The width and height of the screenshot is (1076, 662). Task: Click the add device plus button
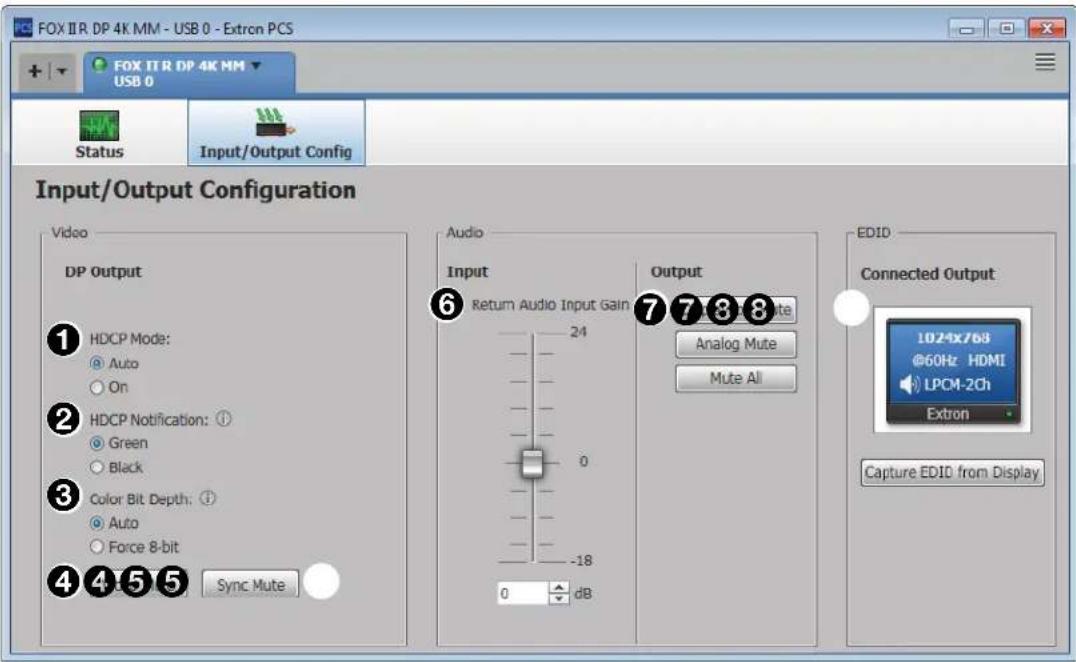pos(34,71)
